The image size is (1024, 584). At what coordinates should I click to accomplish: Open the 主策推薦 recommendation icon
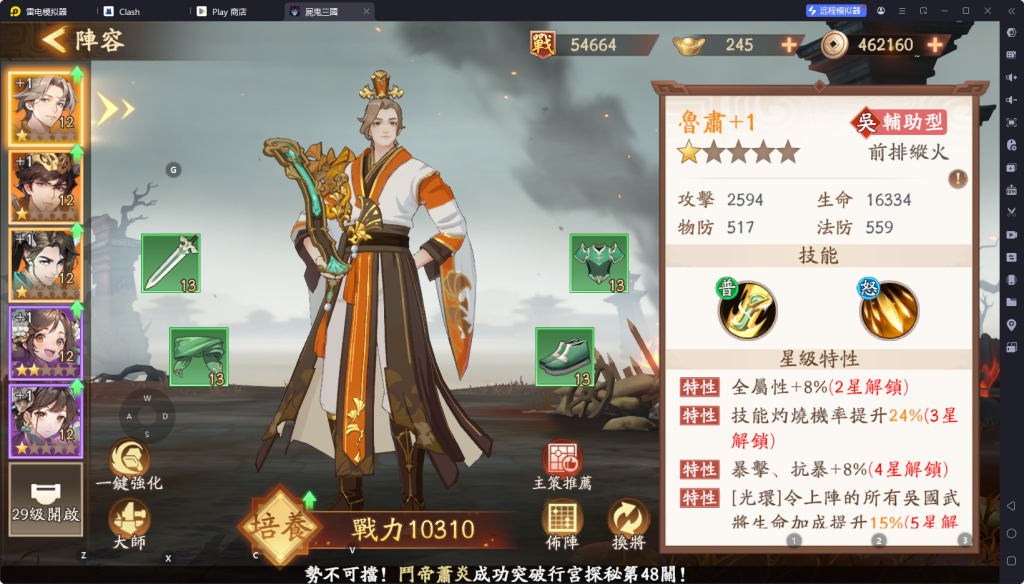562,465
